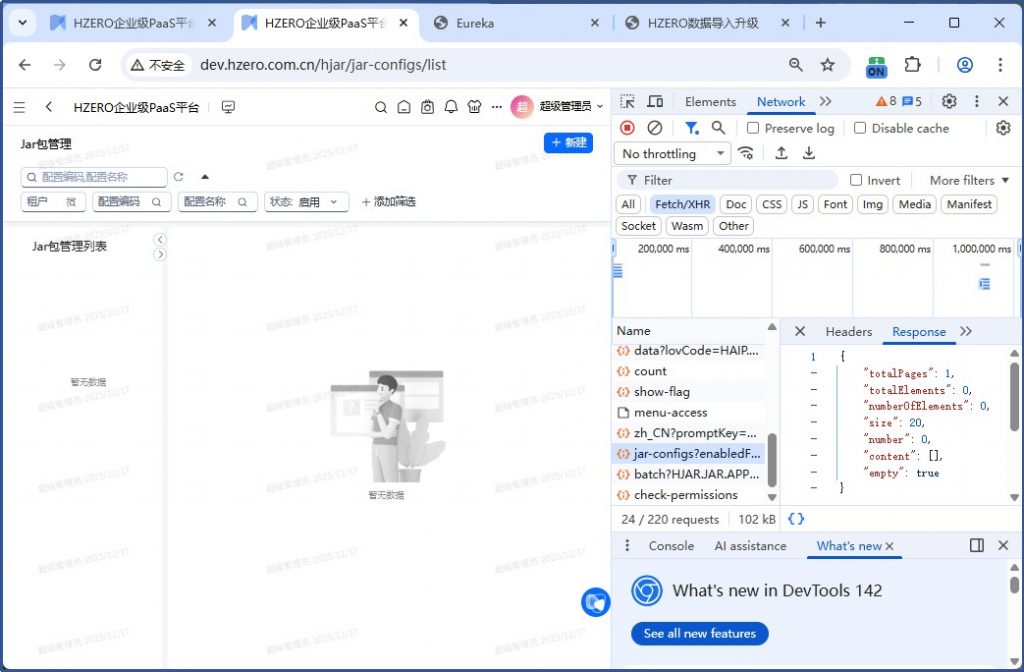Click the record network log icon
1024x672 pixels.
[x=627, y=128]
